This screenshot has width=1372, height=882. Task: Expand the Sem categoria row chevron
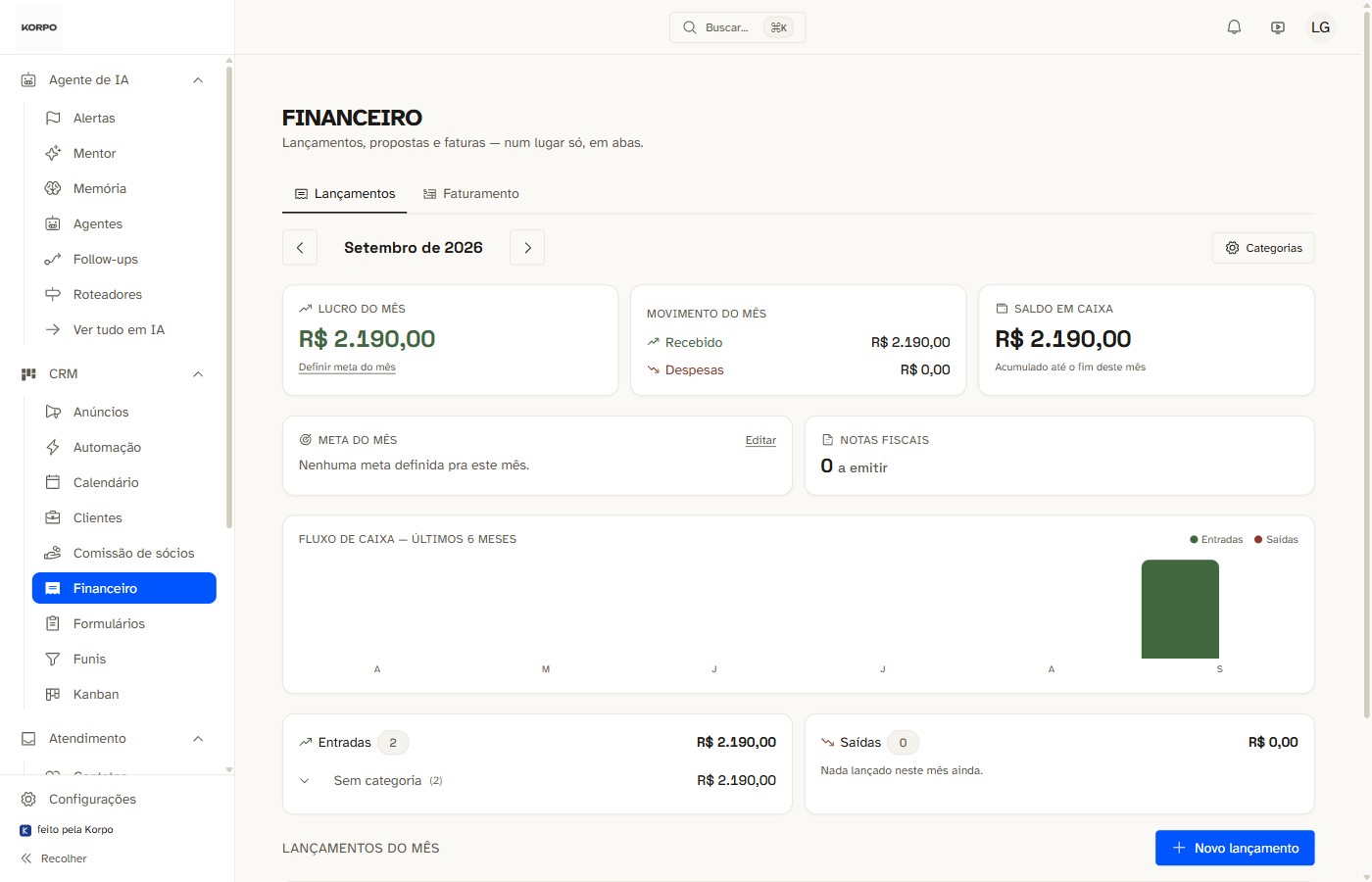coord(305,781)
